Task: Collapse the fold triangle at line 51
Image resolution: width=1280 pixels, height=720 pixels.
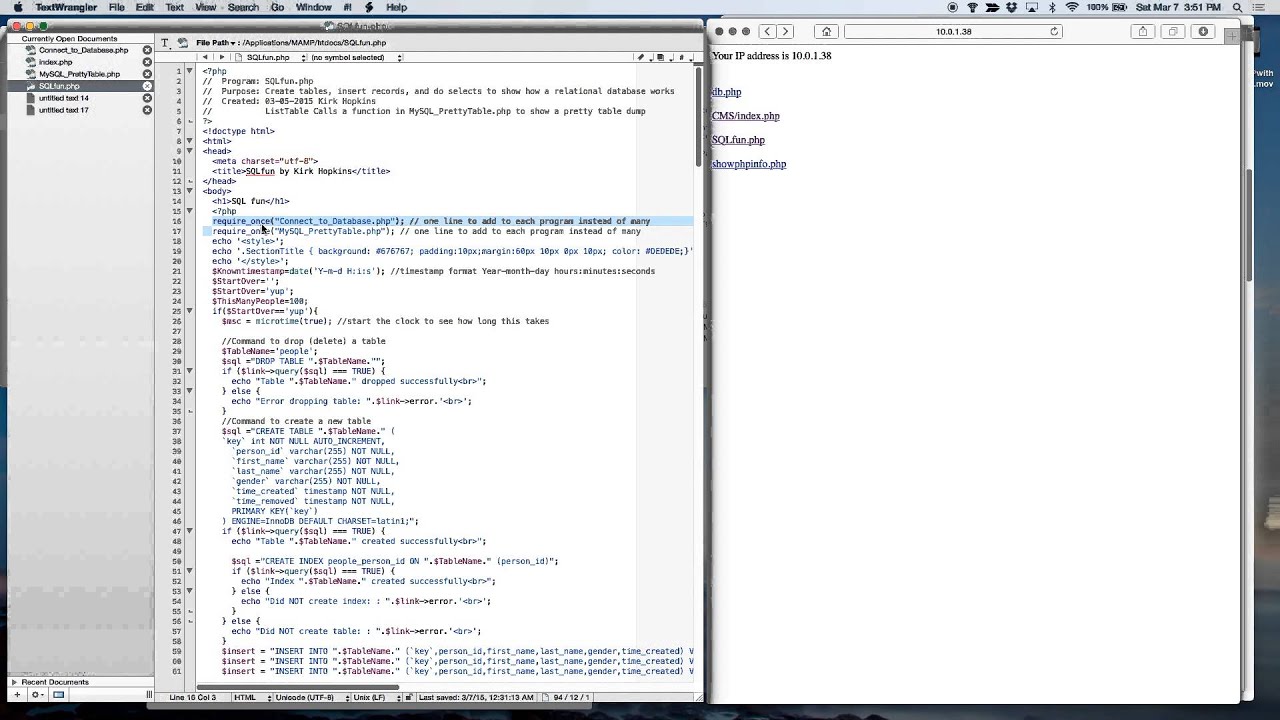Action: point(189,571)
